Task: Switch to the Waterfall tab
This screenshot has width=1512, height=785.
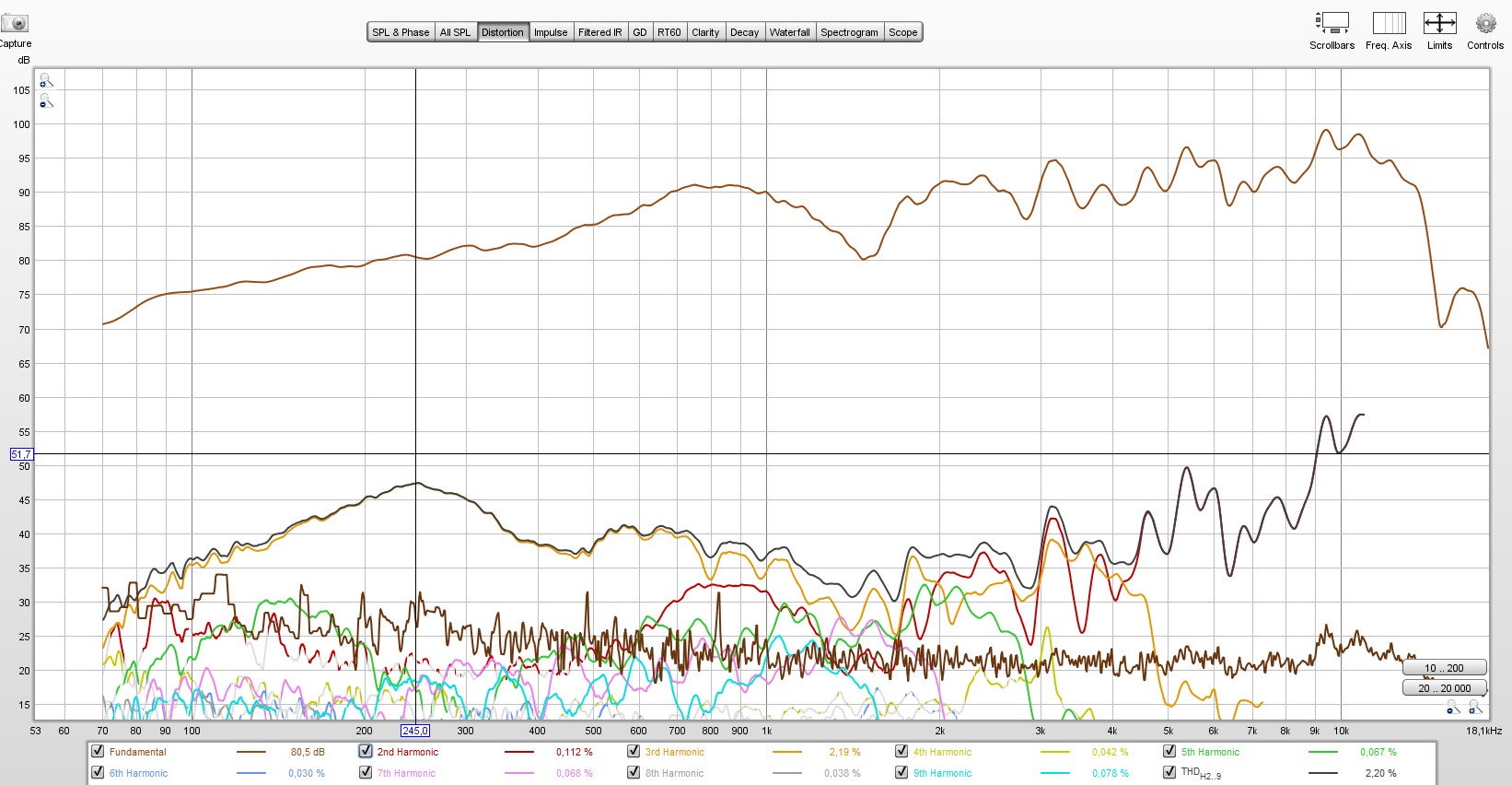Action: point(790,32)
